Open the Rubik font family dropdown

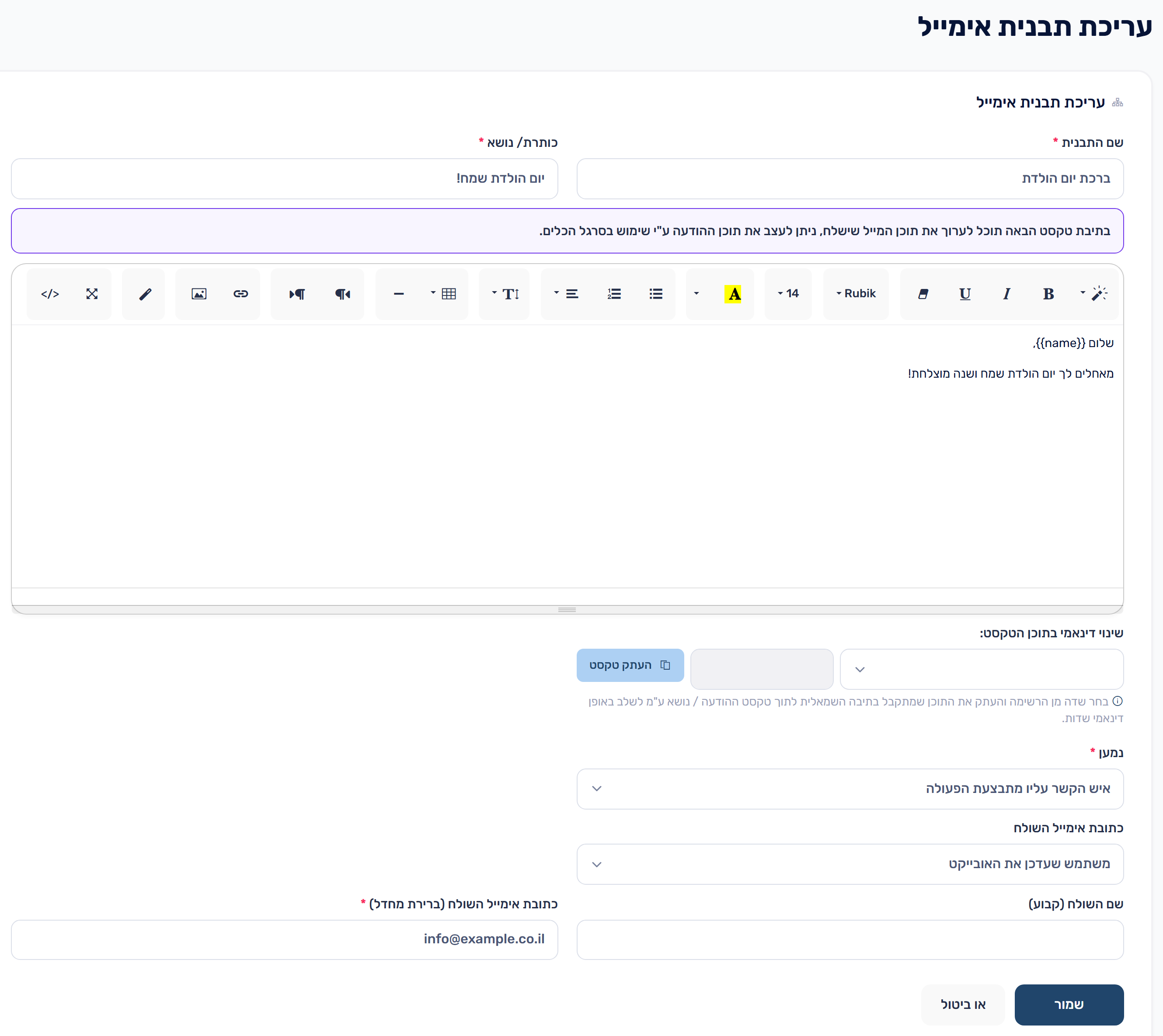856,294
